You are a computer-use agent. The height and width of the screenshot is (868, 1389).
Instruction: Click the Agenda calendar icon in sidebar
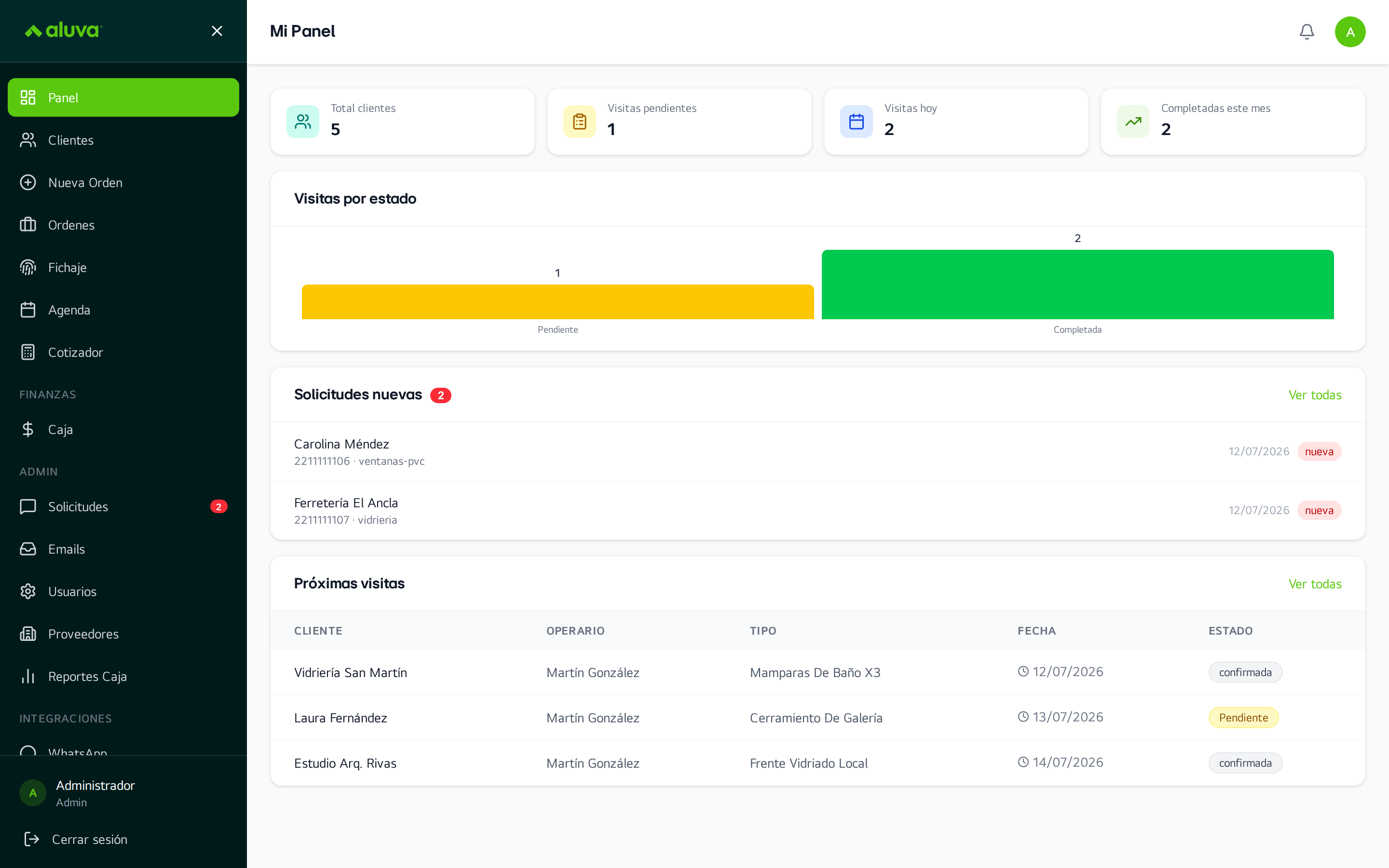coord(28,310)
